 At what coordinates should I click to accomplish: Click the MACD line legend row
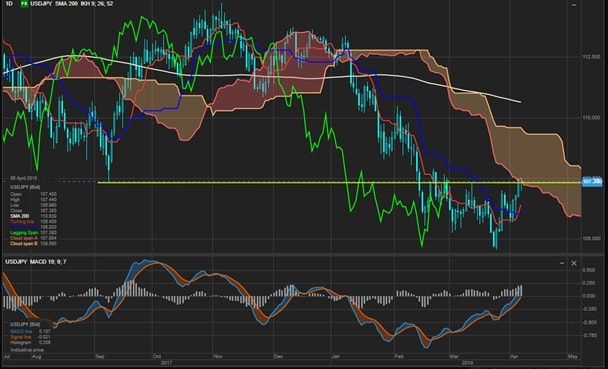click(x=30, y=332)
